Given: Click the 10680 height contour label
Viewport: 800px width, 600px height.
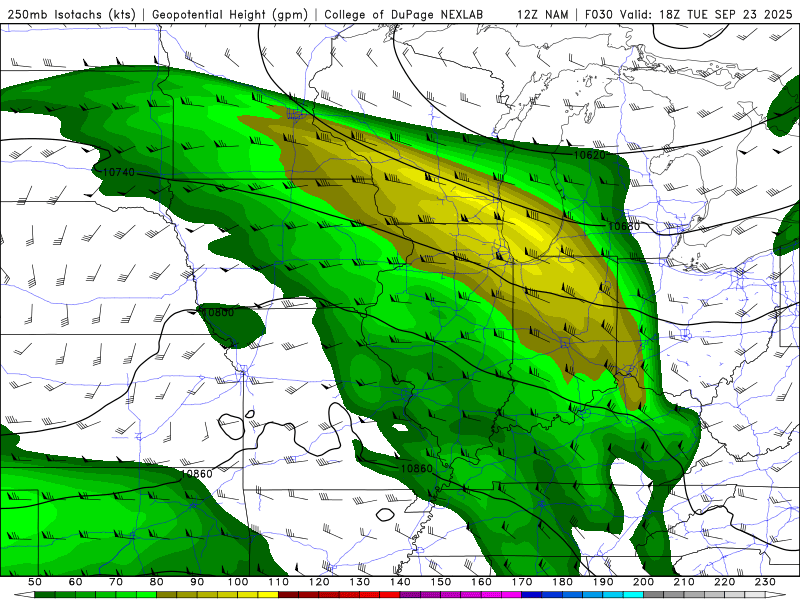Looking at the screenshot, I should click(x=624, y=226).
